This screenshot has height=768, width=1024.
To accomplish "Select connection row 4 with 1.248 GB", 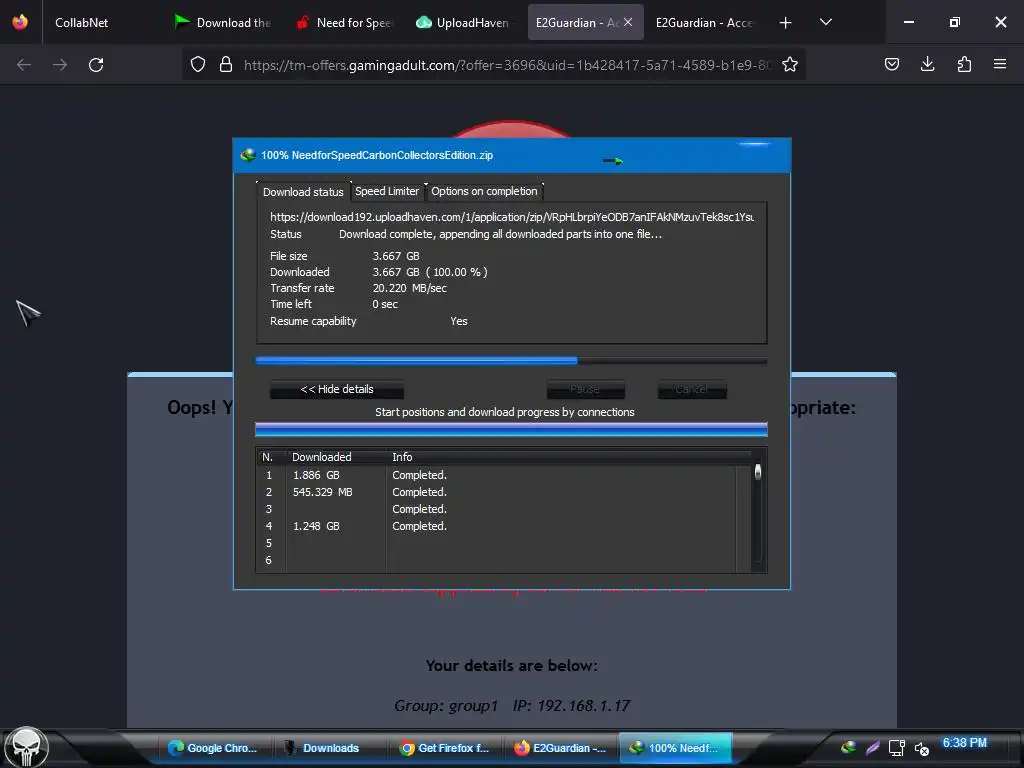I will pos(503,526).
